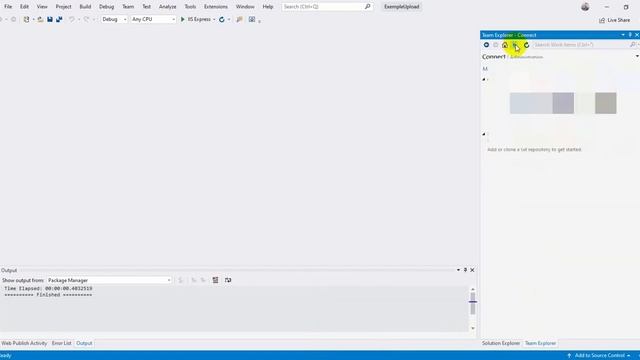The height and width of the screenshot is (360, 640).
Task: Click the Output scrollbar down arrow
Action: click(x=473, y=328)
